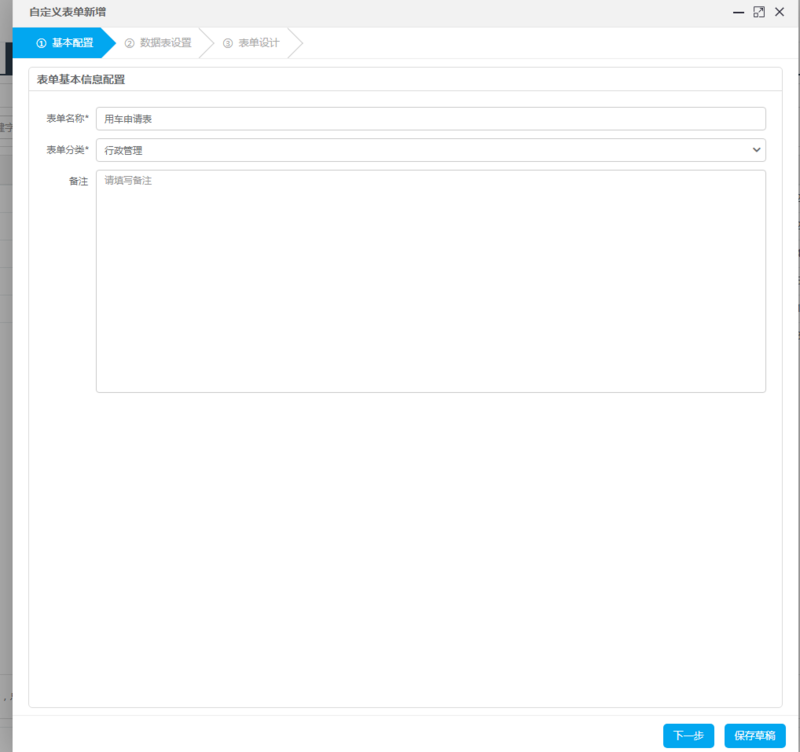
Task: Minimize the 自定义表单新增 dialog
Action: [738, 12]
